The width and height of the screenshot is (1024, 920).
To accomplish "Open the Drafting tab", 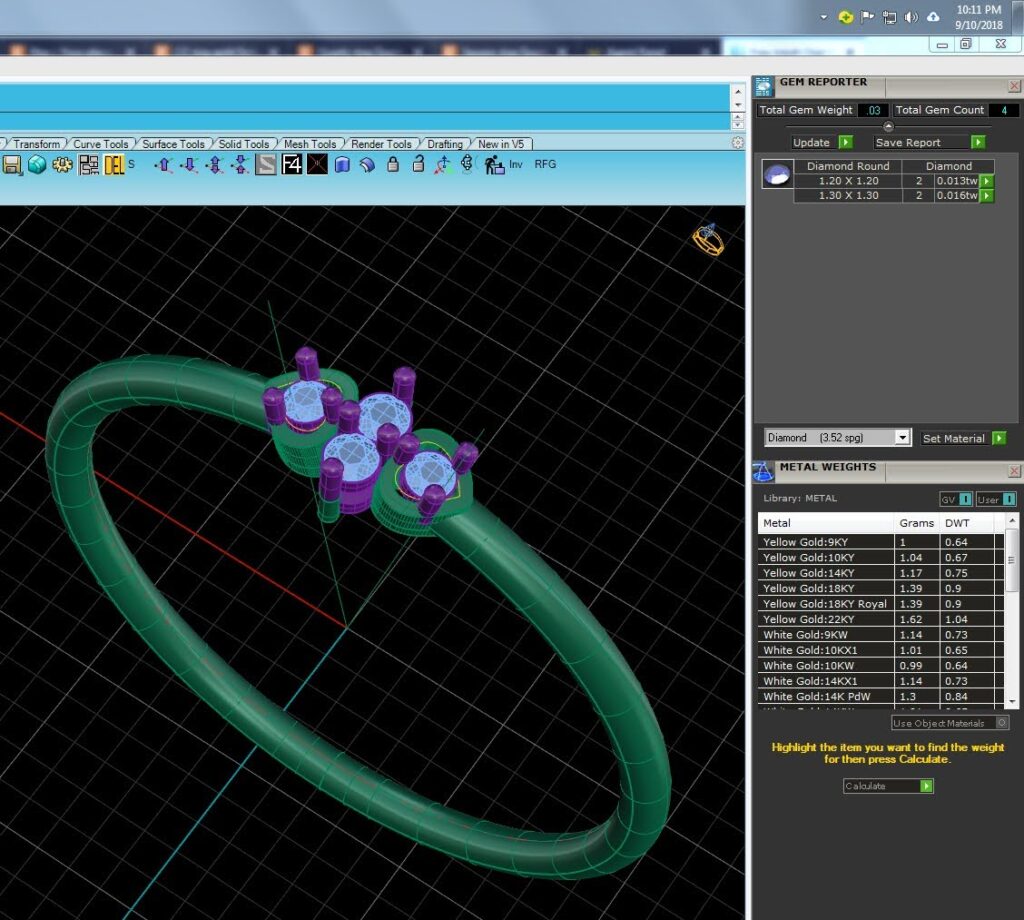I will click(445, 144).
